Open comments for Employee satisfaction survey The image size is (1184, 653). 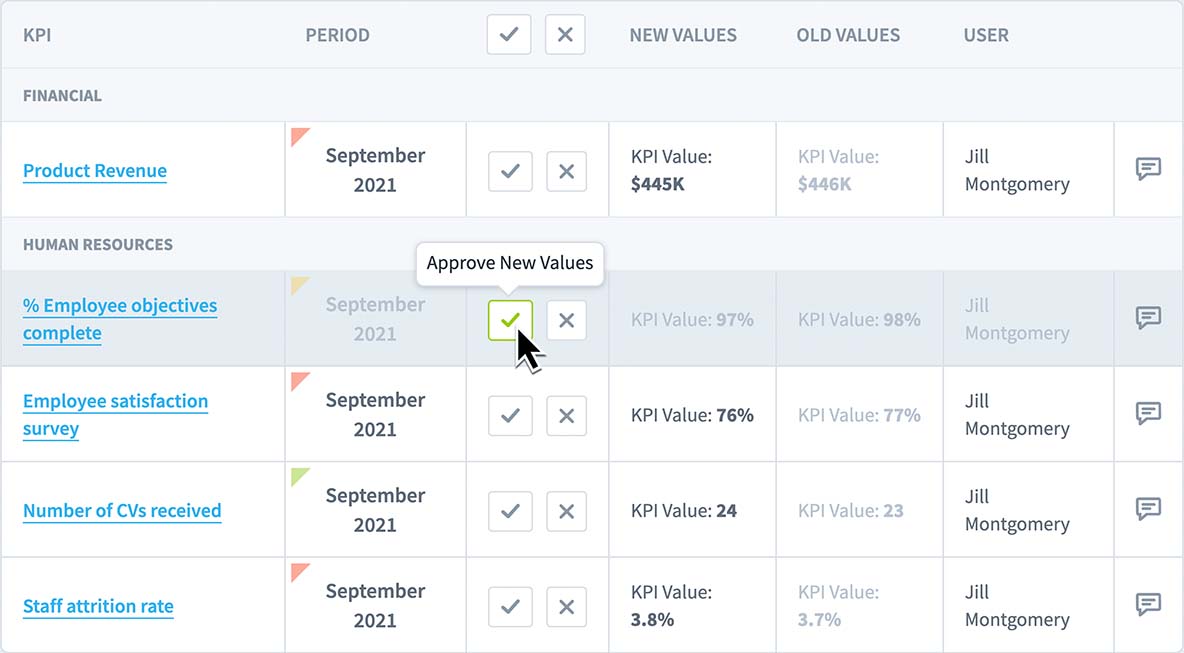click(1148, 413)
